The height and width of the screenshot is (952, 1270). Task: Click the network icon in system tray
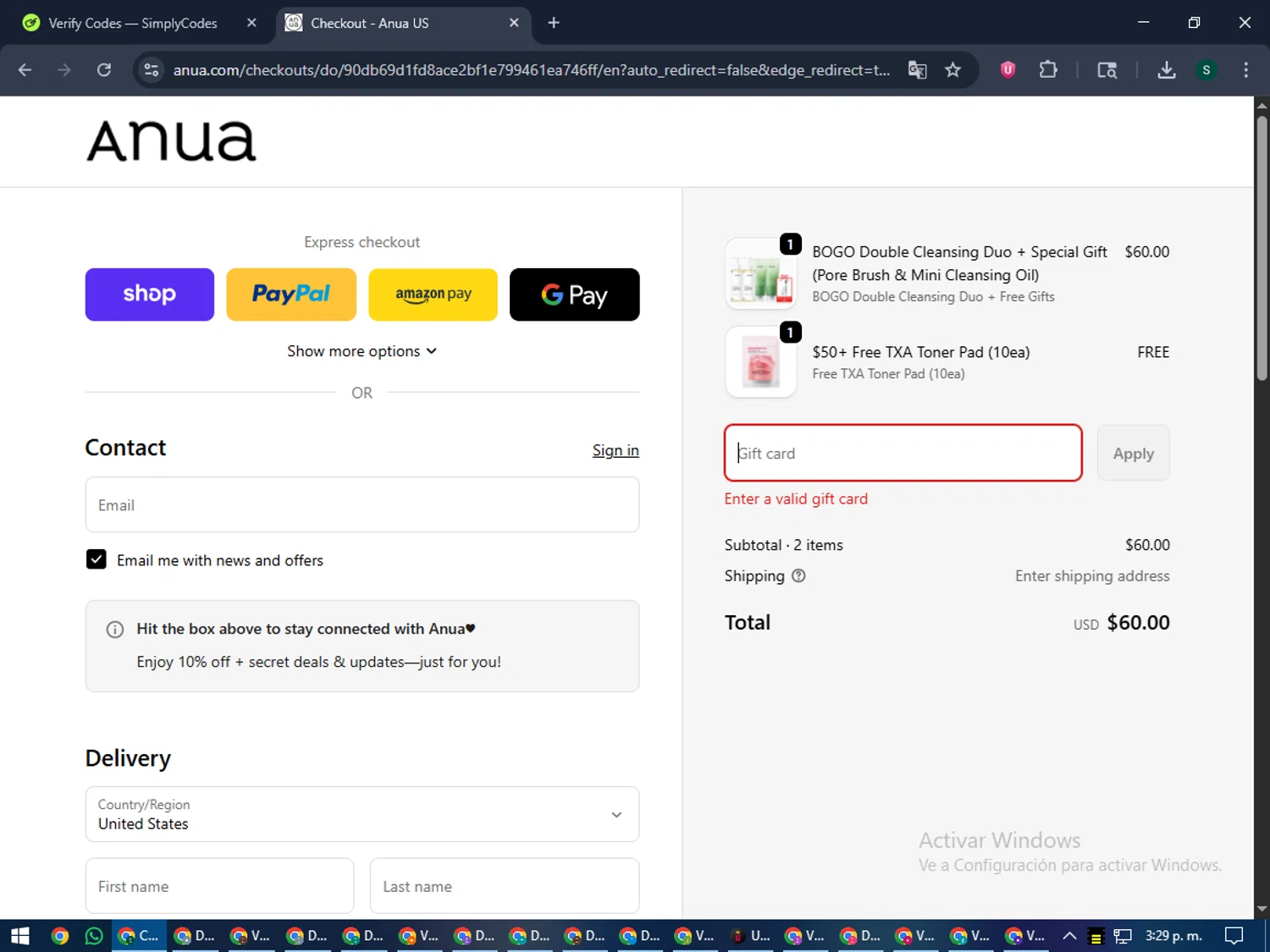(x=1123, y=936)
